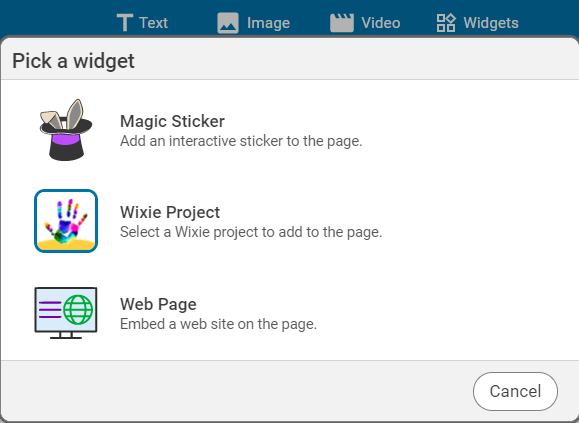
Task: Click the Widgets shapes icon
Action: [x=446, y=23]
